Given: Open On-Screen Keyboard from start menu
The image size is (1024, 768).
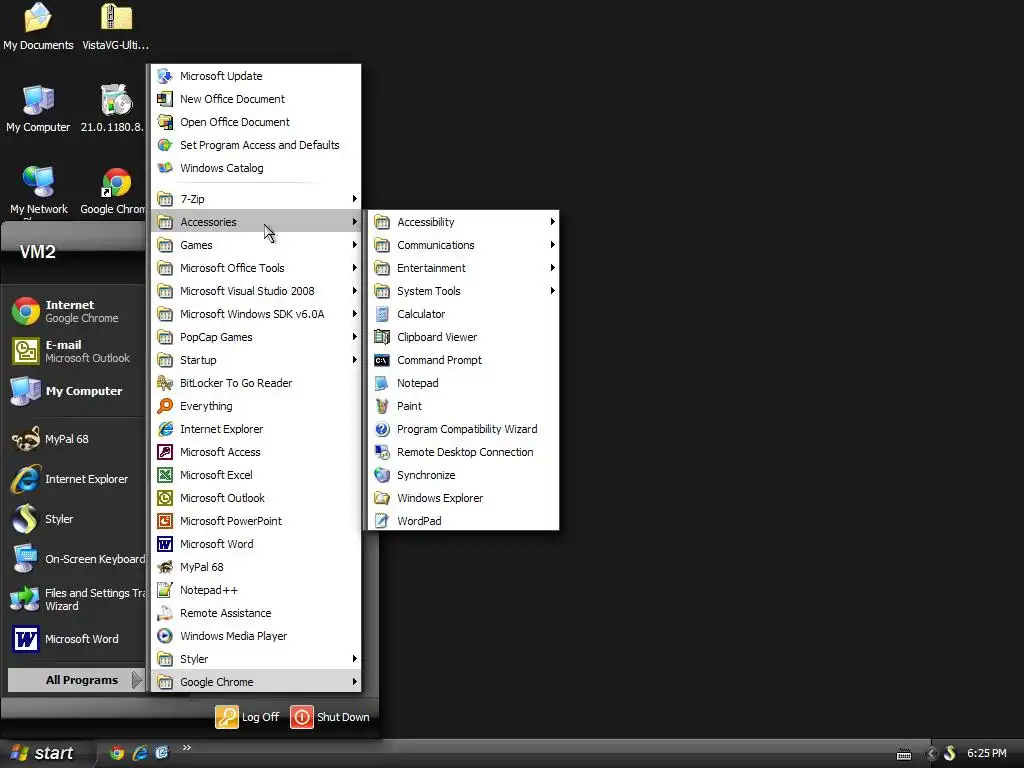Looking at the screenshot, I should 75,559.
